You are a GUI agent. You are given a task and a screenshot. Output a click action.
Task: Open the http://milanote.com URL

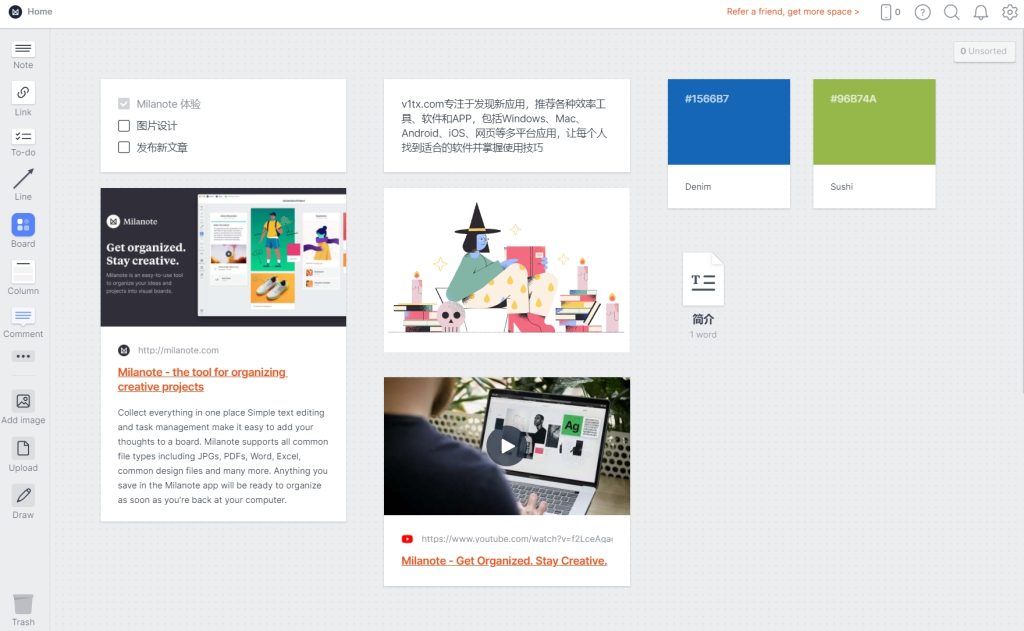point(178,350)
